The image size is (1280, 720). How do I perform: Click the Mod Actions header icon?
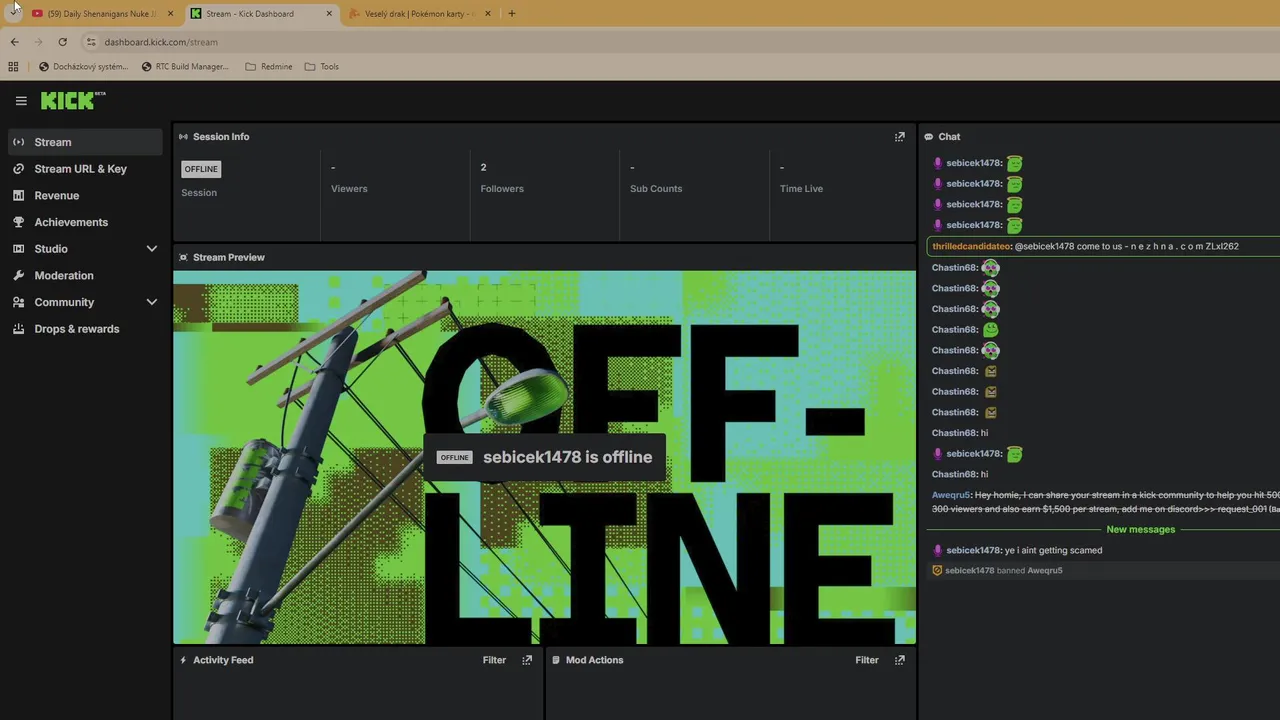click(556, 660)
